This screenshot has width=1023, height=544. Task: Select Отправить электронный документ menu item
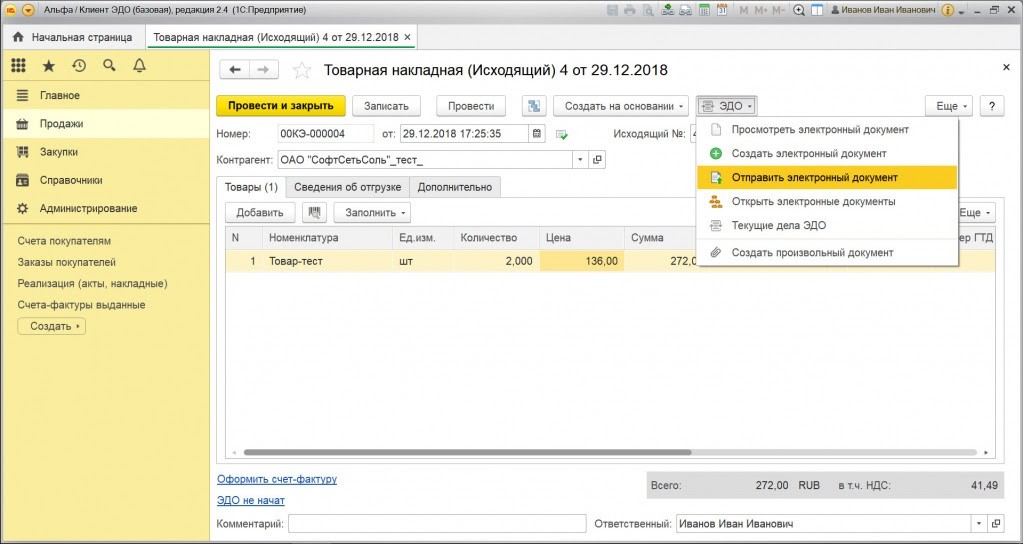click(x=814, y=177)
